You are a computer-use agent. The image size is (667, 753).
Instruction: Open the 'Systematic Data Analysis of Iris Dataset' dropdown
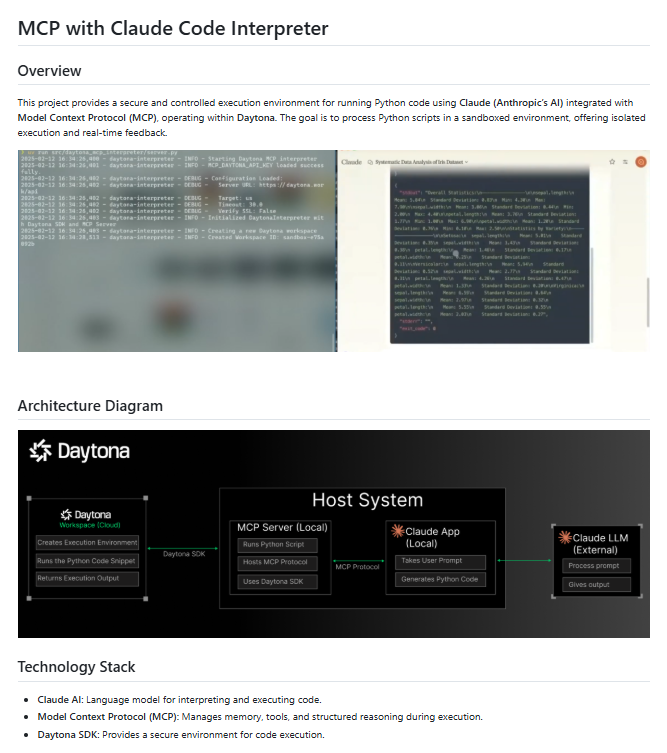(x=421, y=162)
